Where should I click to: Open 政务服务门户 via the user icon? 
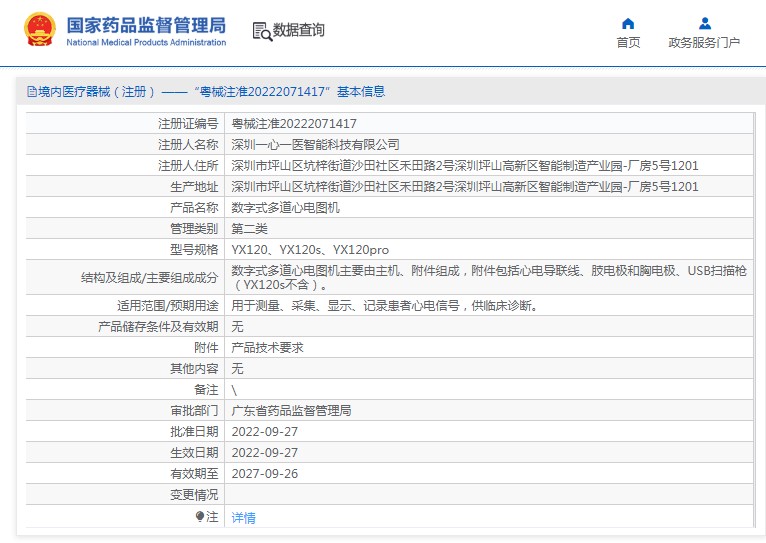click(x=704, y=23)
